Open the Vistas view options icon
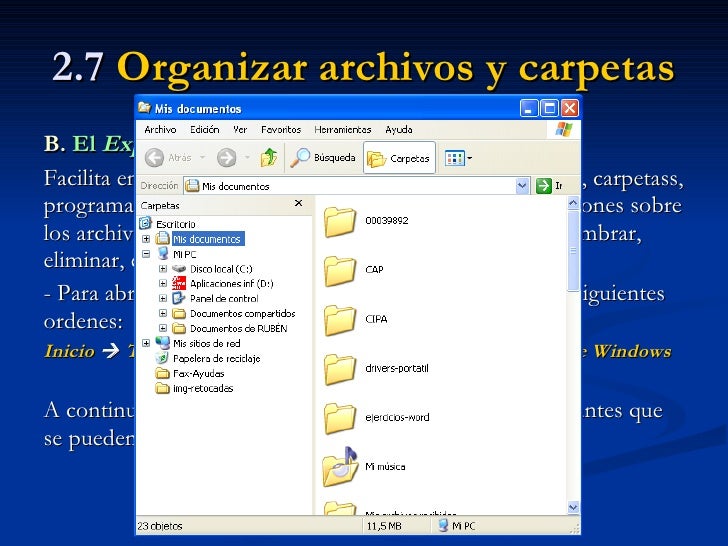This screenshot has width=728, height=546. [455, 158]
